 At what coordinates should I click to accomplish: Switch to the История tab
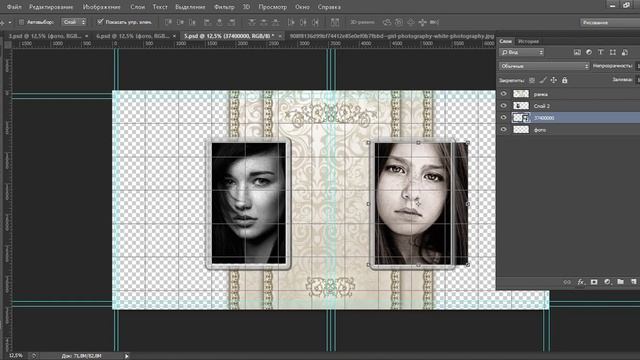coord(529,41)
